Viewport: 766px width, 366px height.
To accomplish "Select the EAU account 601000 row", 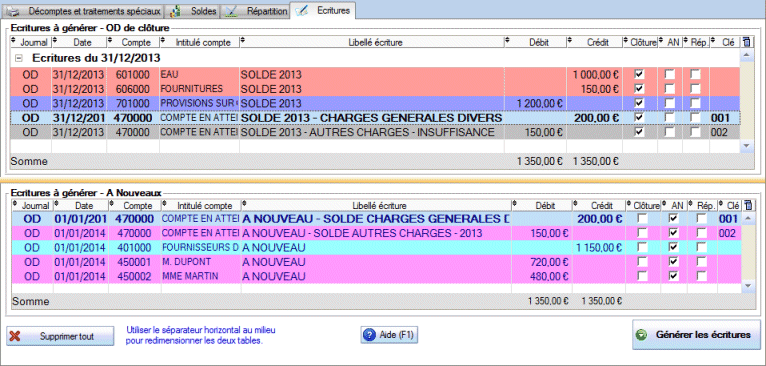I will tap(375, 75).
